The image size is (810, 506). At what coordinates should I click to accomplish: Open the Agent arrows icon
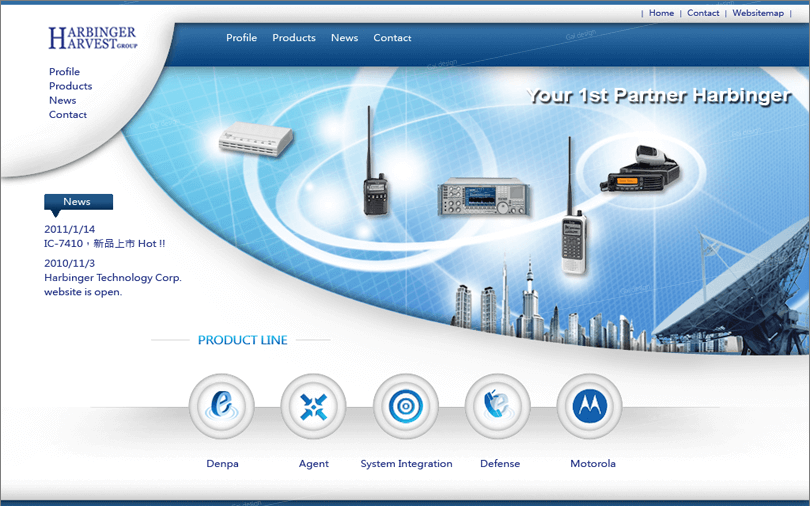314,406
